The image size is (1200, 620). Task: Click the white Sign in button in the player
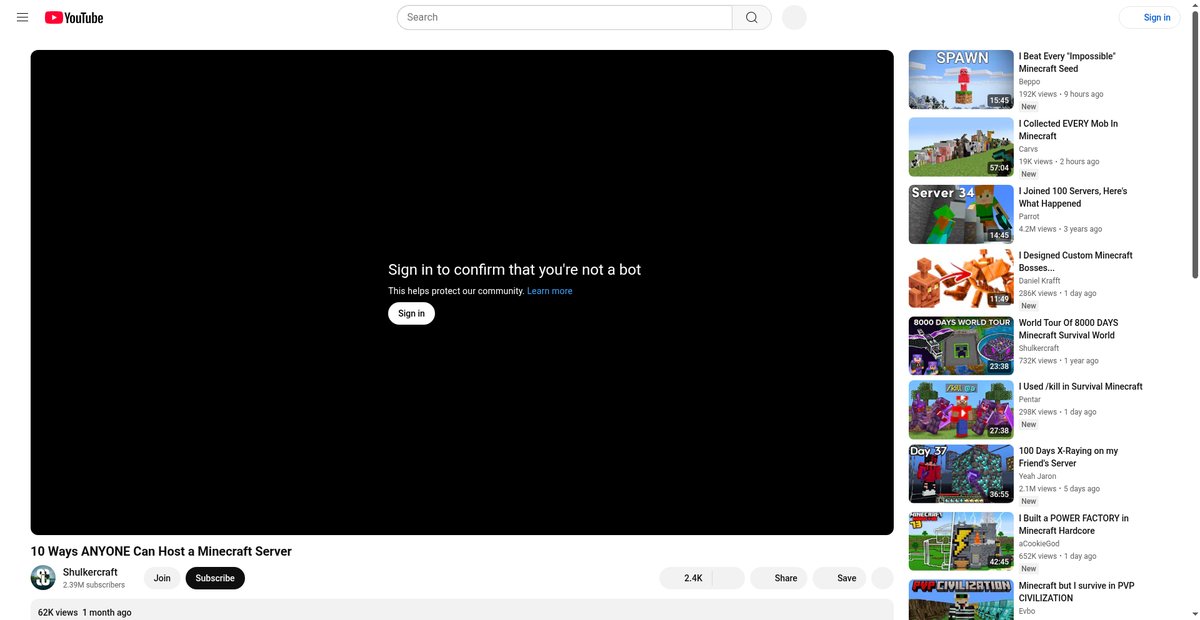coord(411,313)
